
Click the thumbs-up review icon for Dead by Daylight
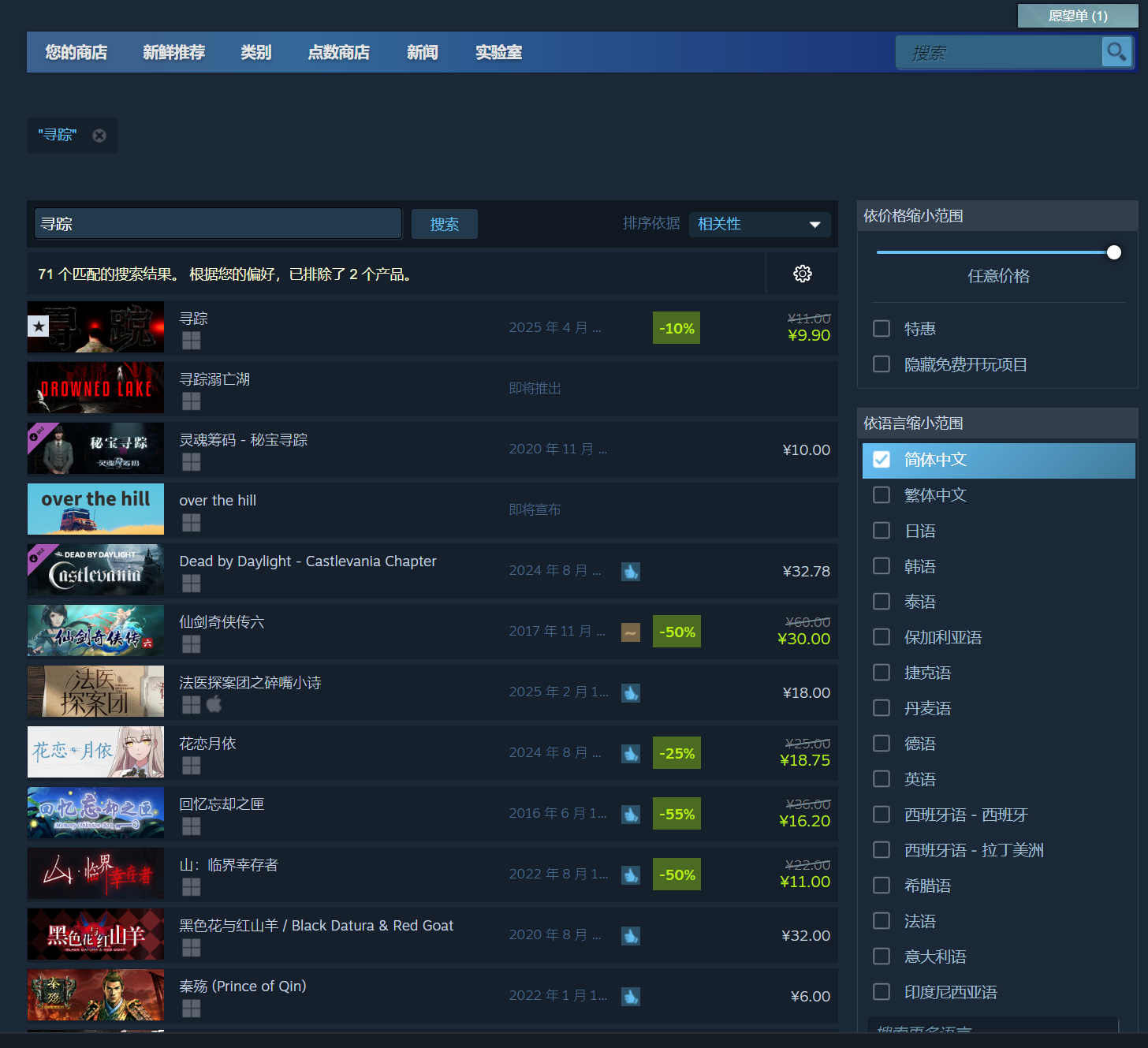pyautogui.click(x=631, y=572)
